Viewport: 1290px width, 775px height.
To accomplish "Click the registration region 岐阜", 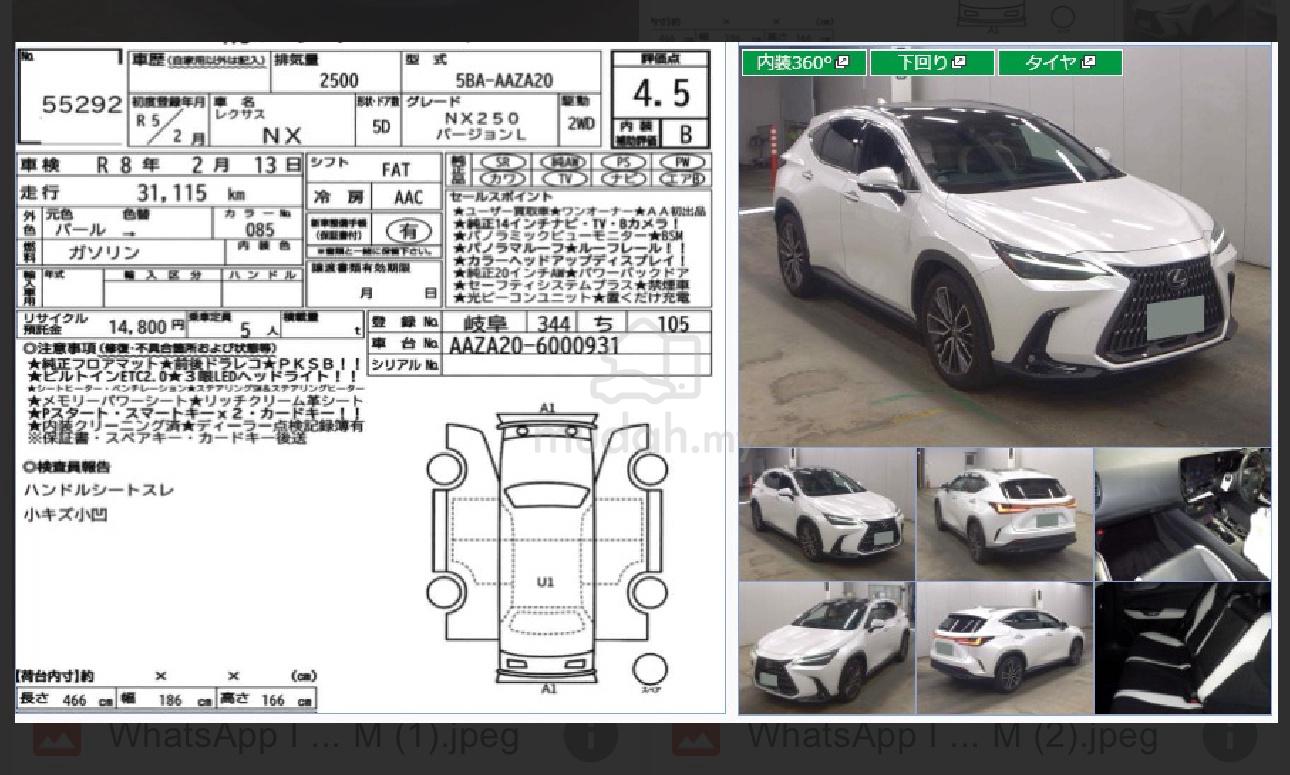I will coord(485,323).
